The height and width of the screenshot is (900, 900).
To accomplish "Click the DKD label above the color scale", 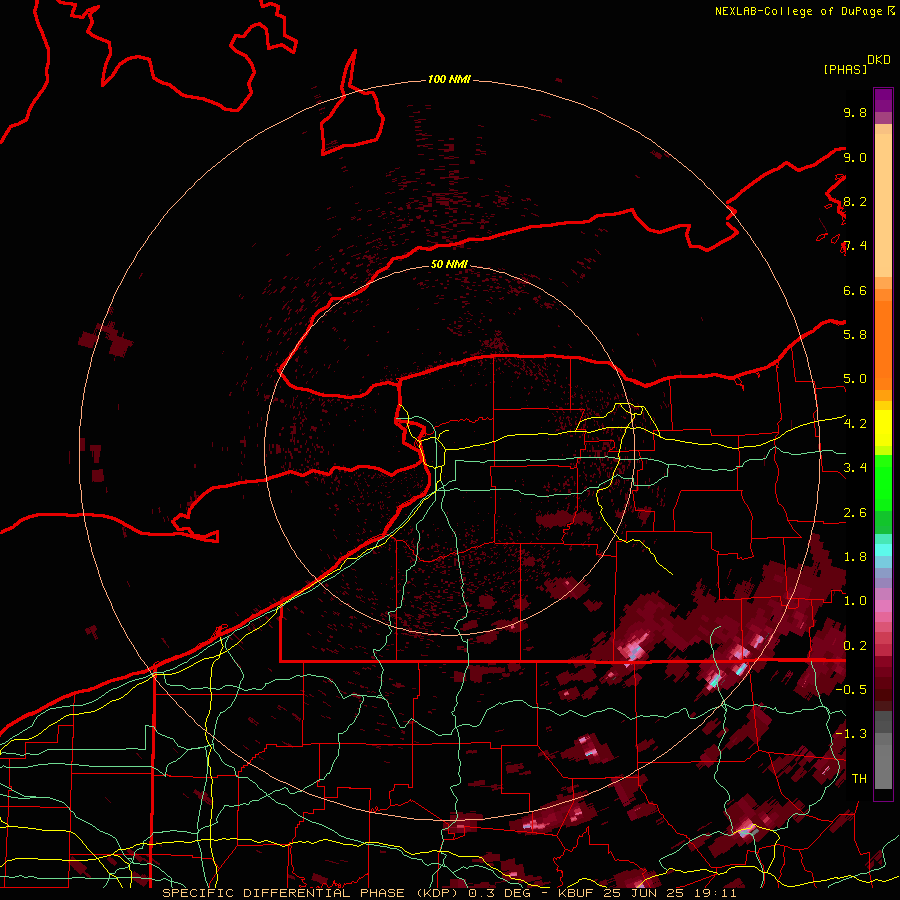I will (x=879, y=60).
